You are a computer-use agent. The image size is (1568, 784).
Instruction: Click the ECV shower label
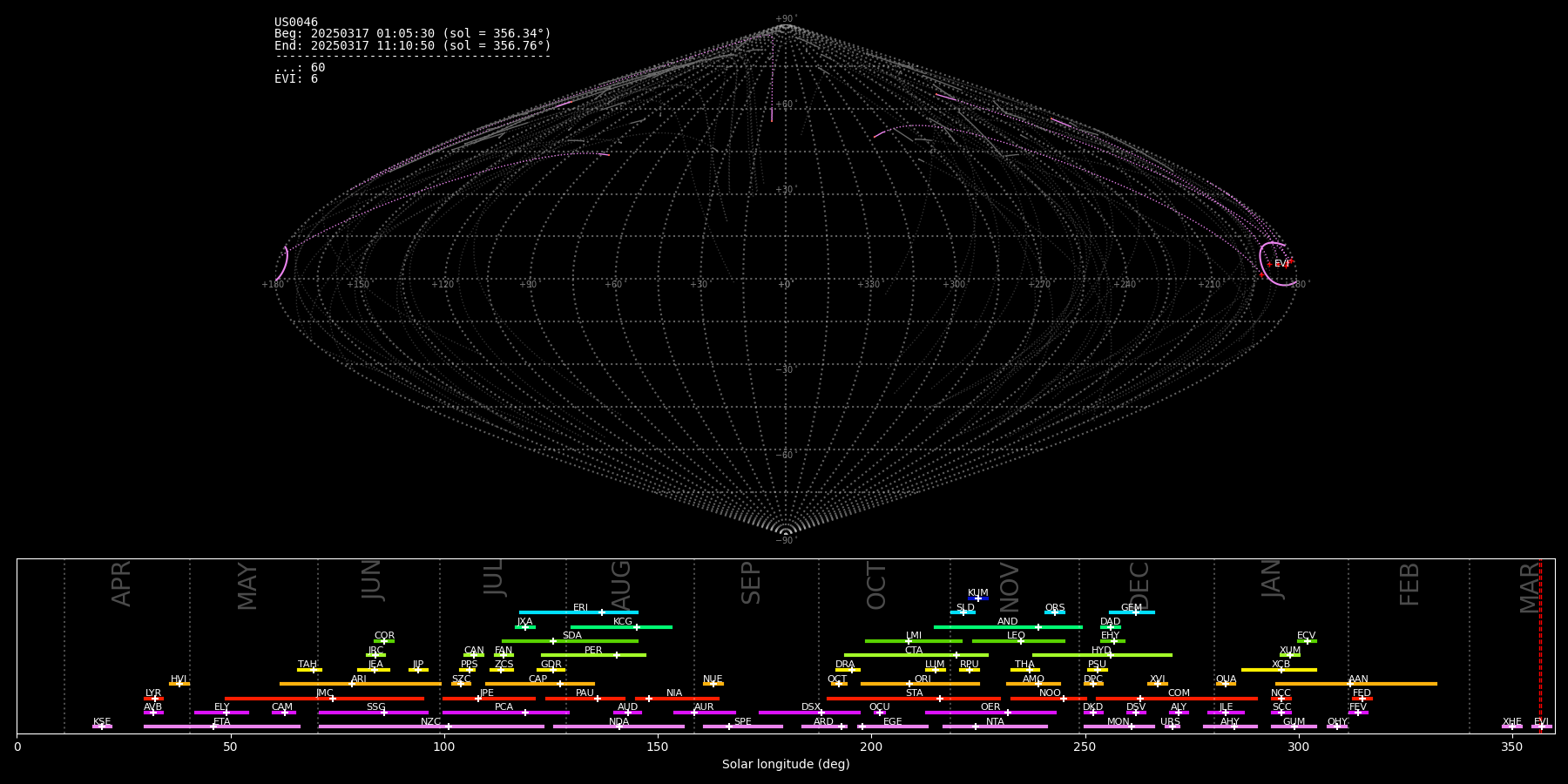1306,636
